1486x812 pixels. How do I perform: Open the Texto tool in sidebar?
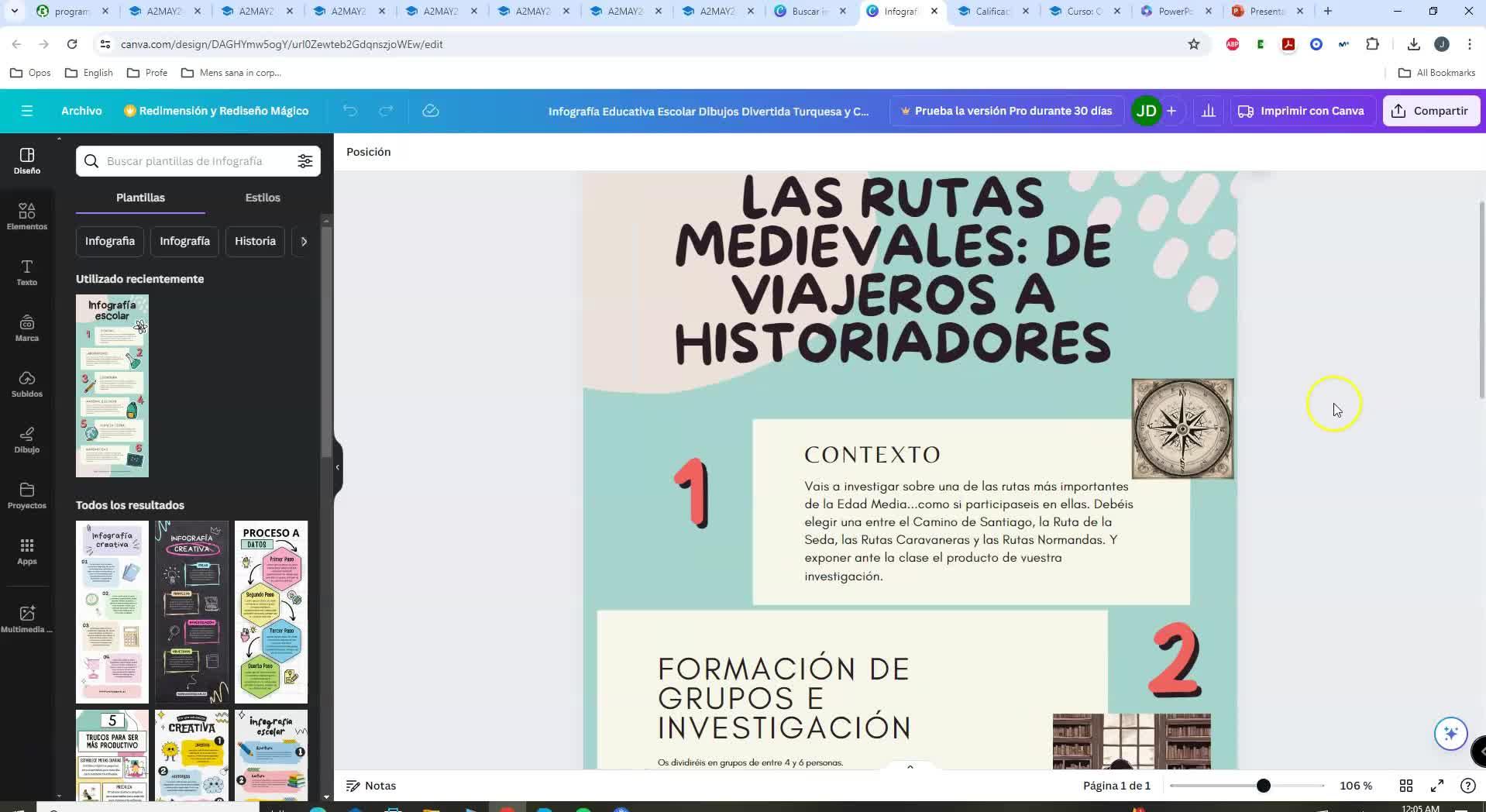click(26, 272)
